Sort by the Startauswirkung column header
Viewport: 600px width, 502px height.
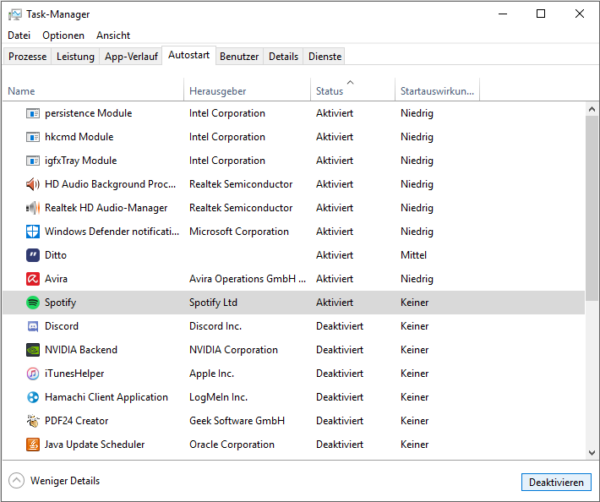437,90
